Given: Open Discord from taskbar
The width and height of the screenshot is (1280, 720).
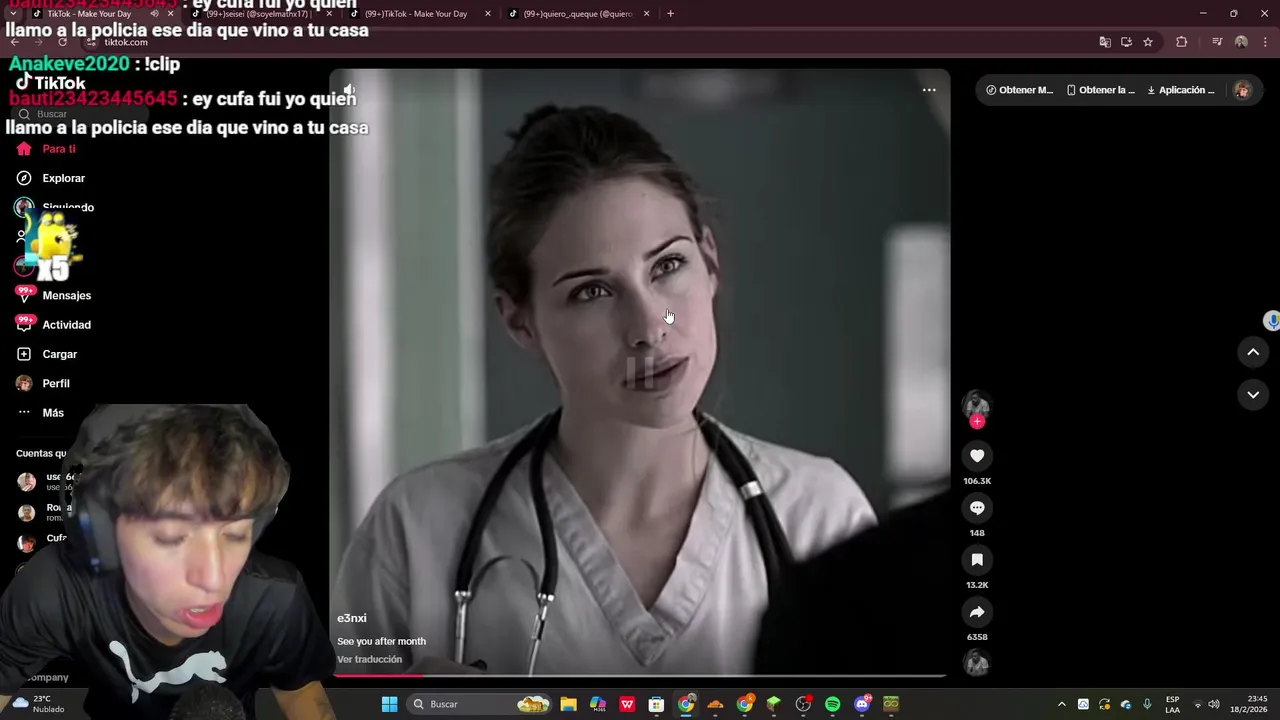Looking at the screenshot, I should coord(862,704).
